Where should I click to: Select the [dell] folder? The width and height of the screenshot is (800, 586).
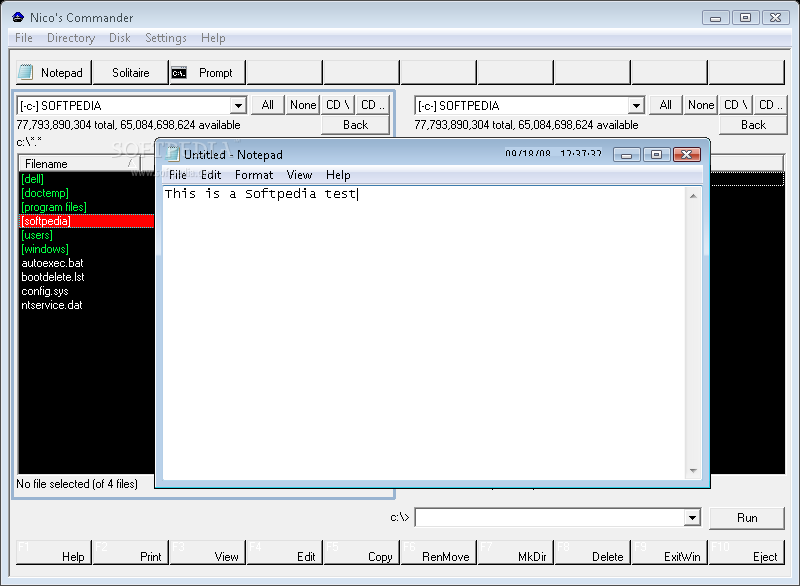pyautogui.click(x=32, y=179)
